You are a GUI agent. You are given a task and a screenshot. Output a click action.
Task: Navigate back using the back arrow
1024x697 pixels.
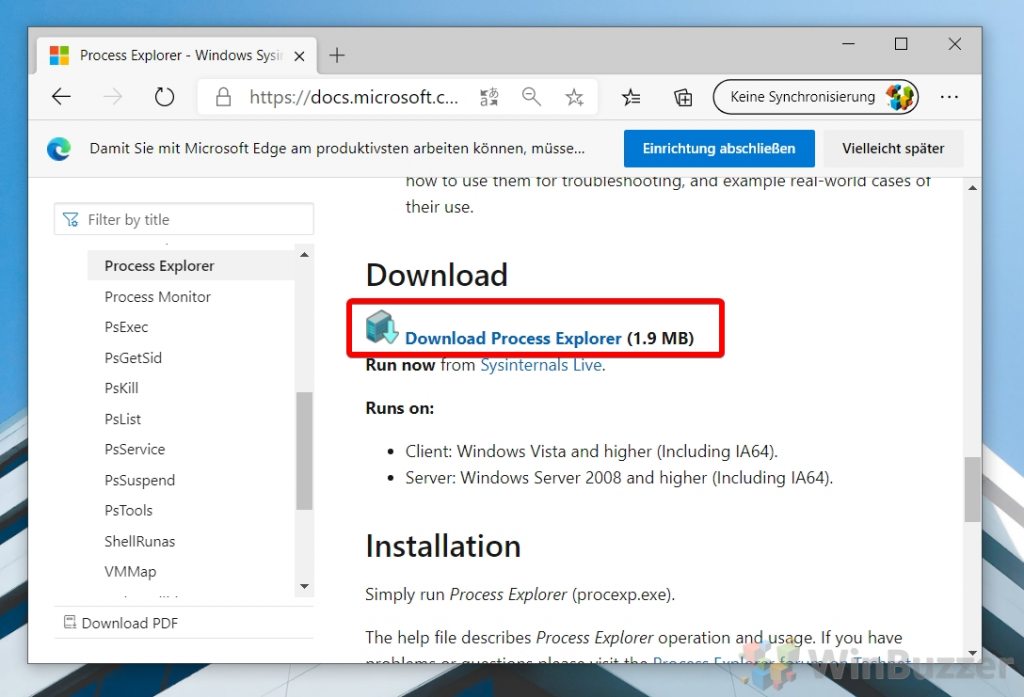[61, 97]
